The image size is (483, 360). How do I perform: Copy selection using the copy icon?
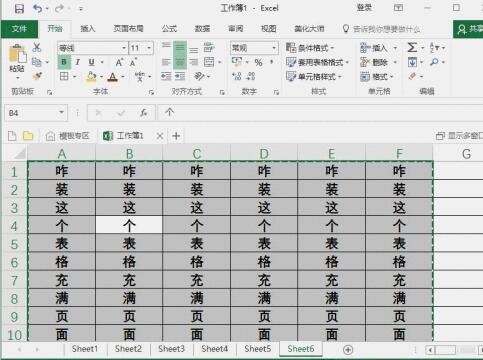point(37,62)
